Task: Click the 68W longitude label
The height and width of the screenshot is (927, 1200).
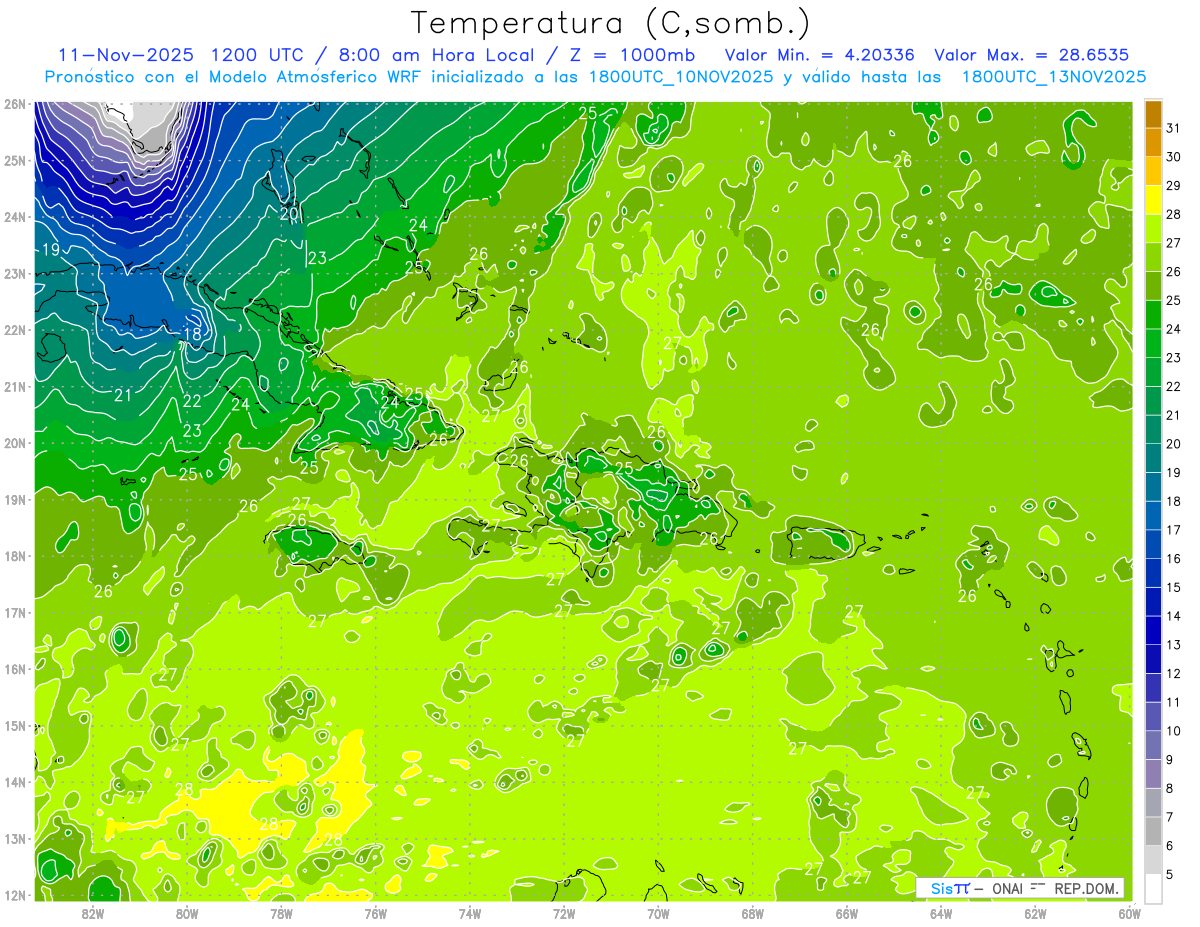Action: coord(752,913)
